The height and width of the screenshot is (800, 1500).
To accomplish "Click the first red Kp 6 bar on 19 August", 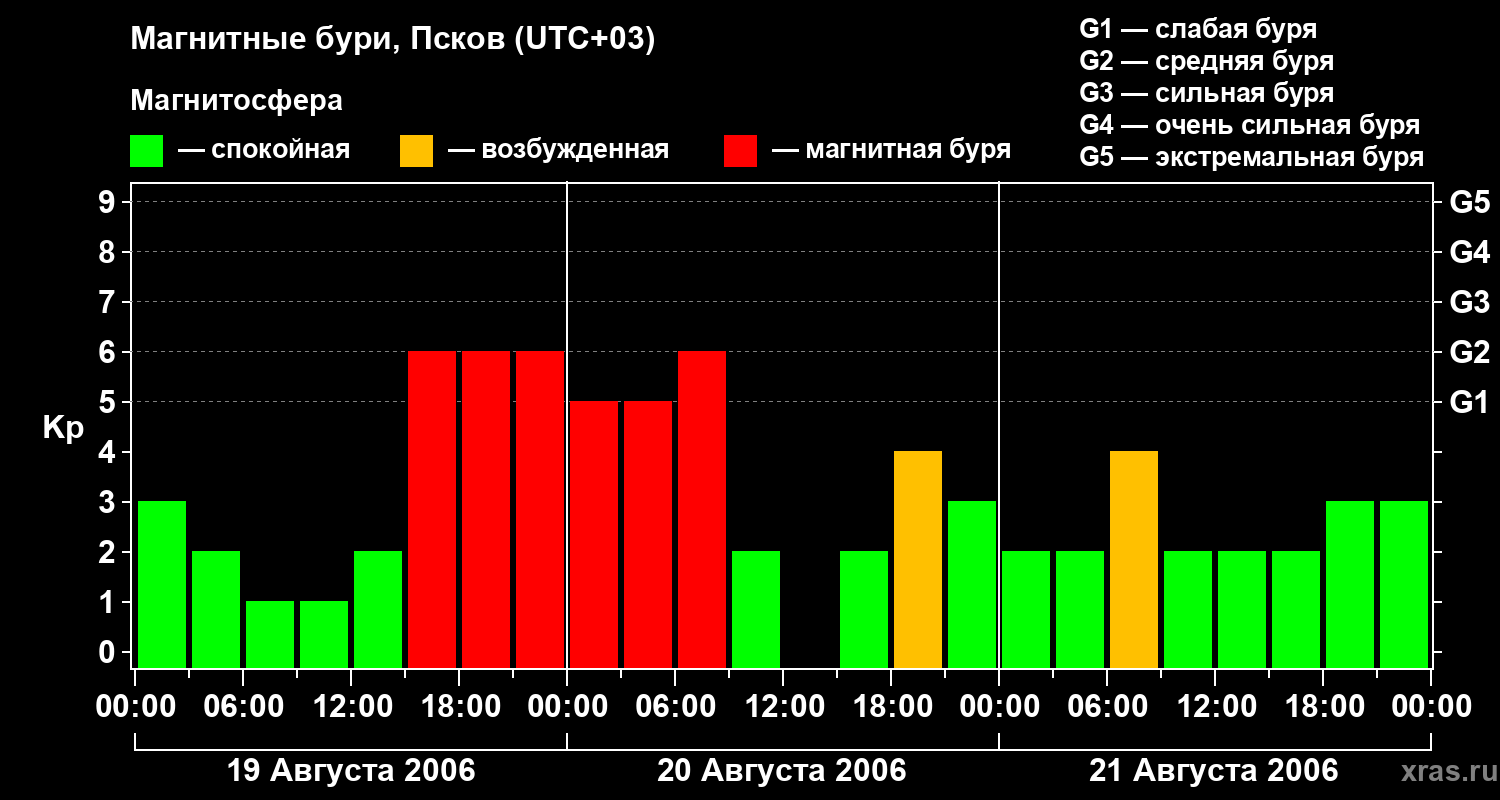I will [x=432, y=510].
